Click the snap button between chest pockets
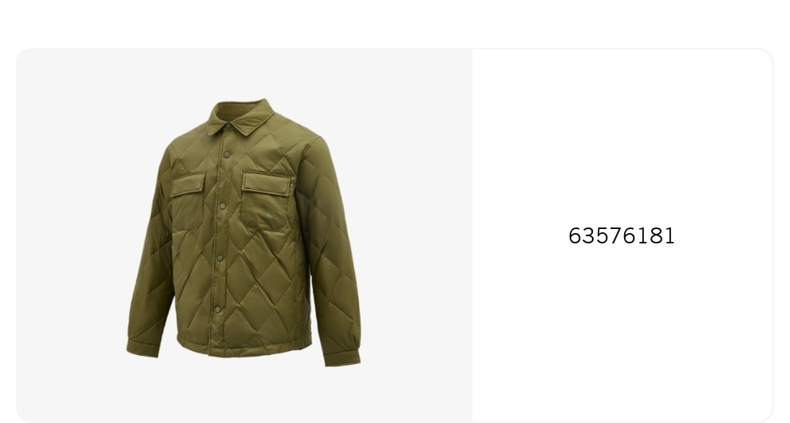Viewport: 790px width, 423px height. 222,206
